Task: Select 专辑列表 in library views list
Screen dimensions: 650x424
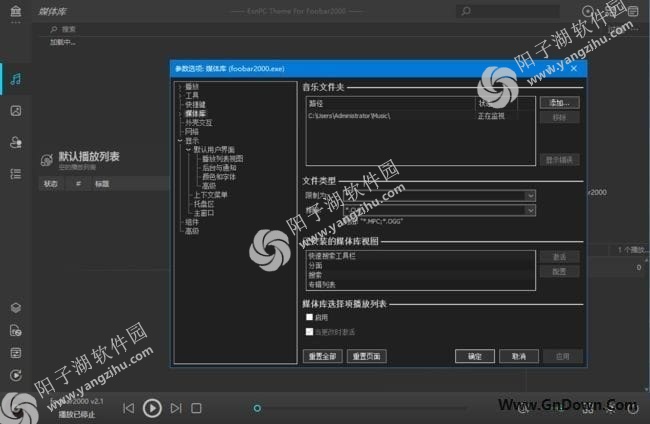Action: [x=421, y=285]
